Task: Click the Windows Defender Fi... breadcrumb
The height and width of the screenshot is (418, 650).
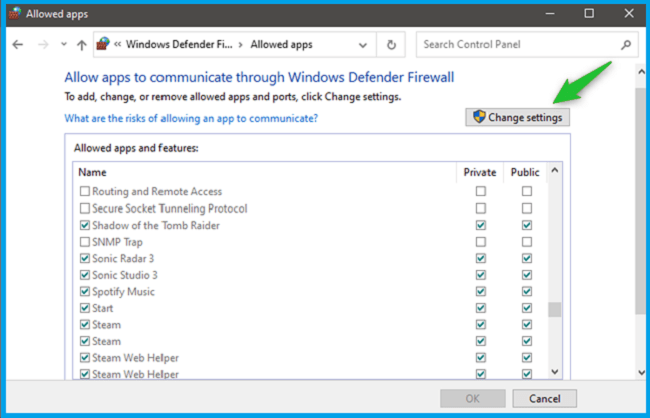Action: [179, 44]
